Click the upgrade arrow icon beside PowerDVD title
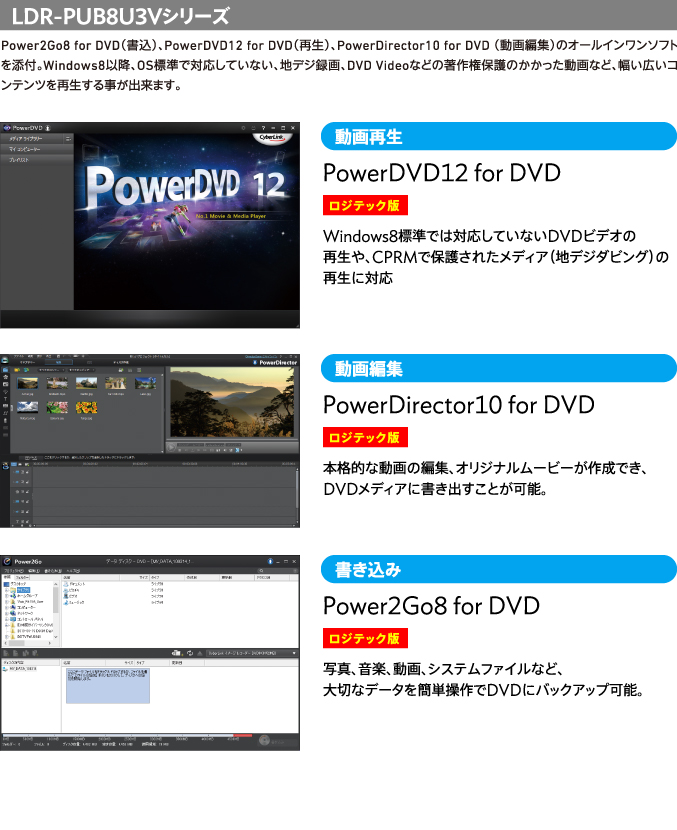 (48, 128)
